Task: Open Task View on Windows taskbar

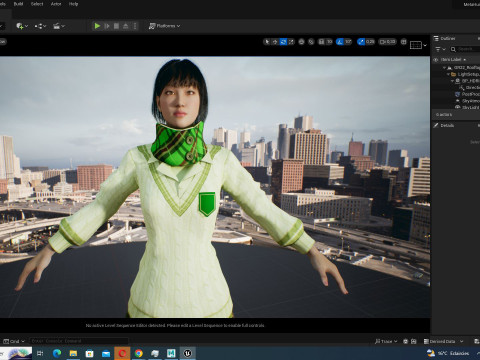Action: click(x=40, y=353)
